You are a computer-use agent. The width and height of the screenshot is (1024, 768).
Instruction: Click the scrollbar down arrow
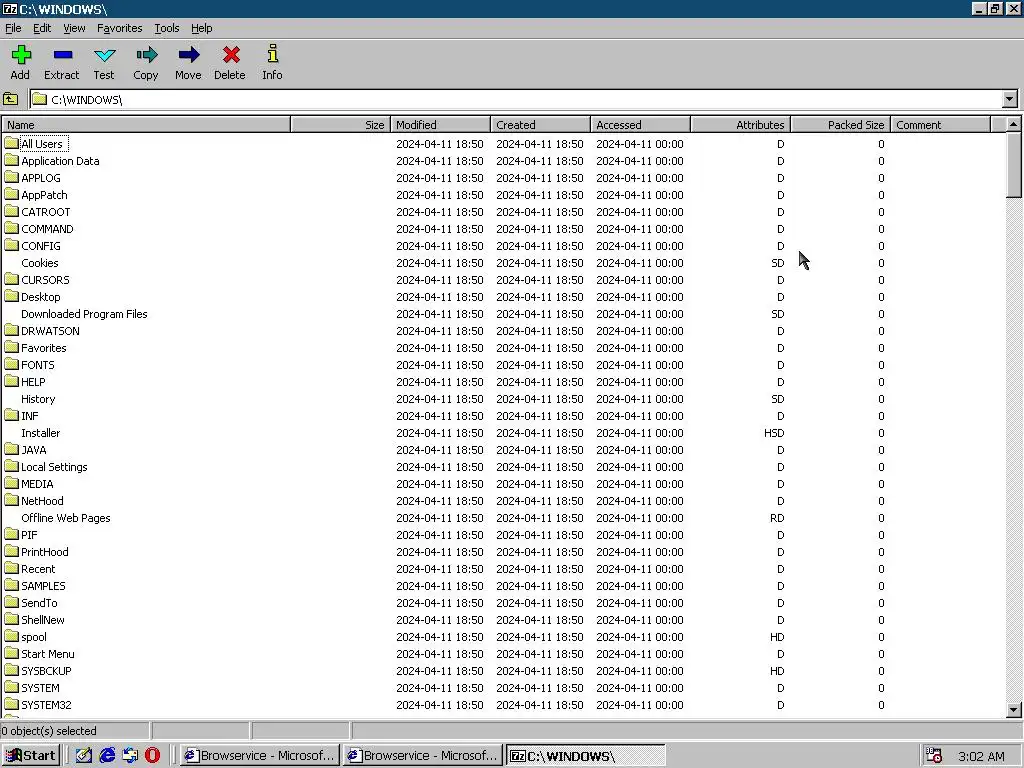[1014, 709]
